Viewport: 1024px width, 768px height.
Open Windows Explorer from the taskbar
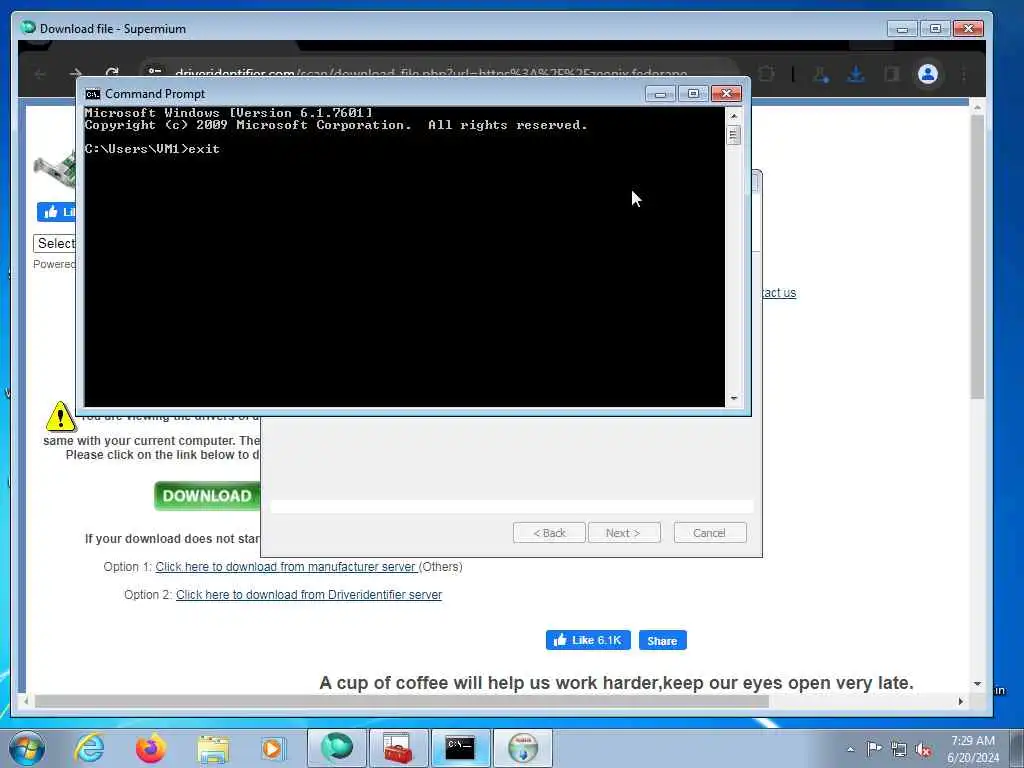[x=213, y=748]
